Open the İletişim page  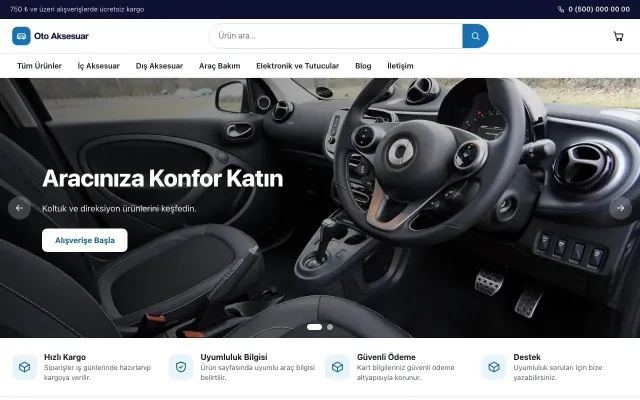click(400, 66)
